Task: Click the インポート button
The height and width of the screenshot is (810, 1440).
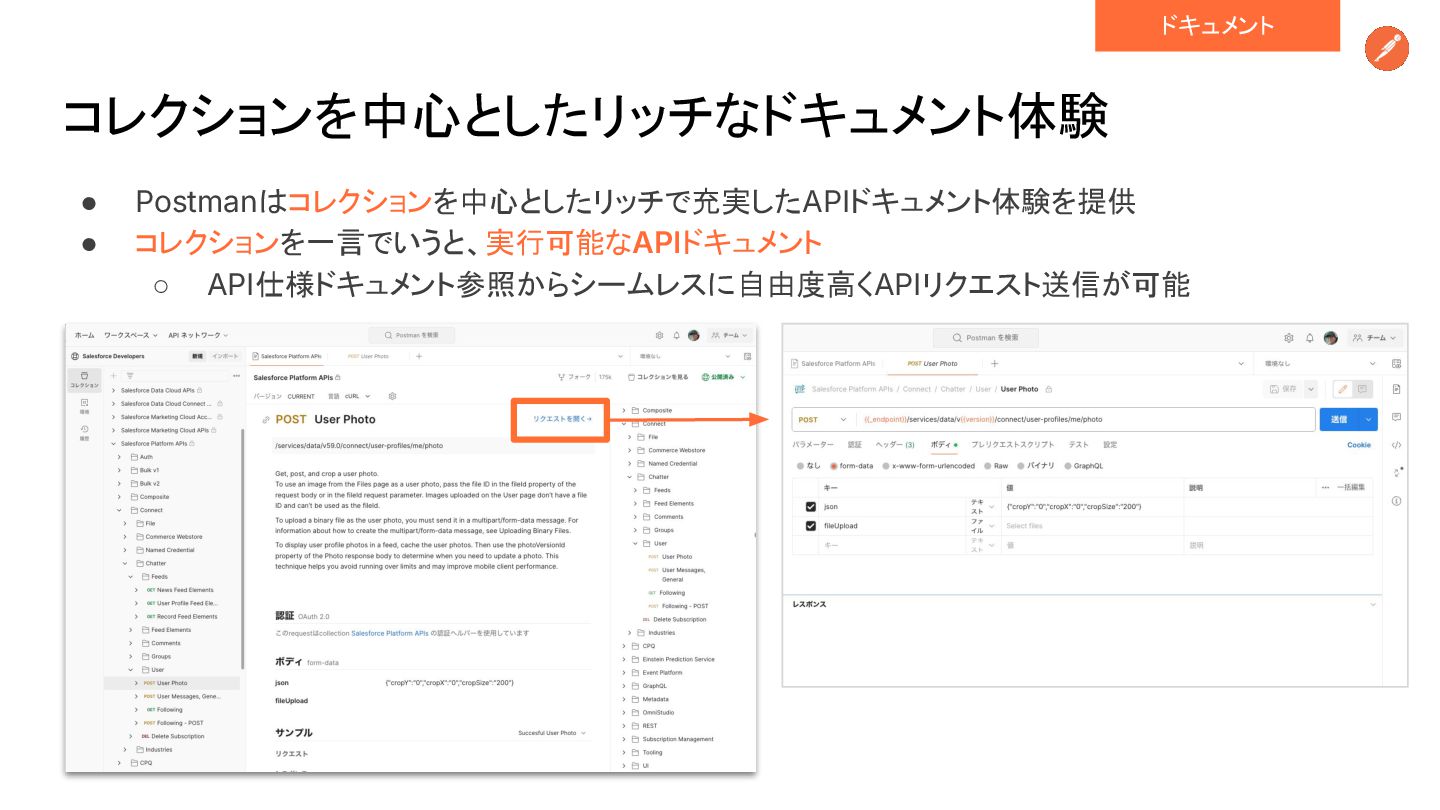Action: [x=225, y=356]
